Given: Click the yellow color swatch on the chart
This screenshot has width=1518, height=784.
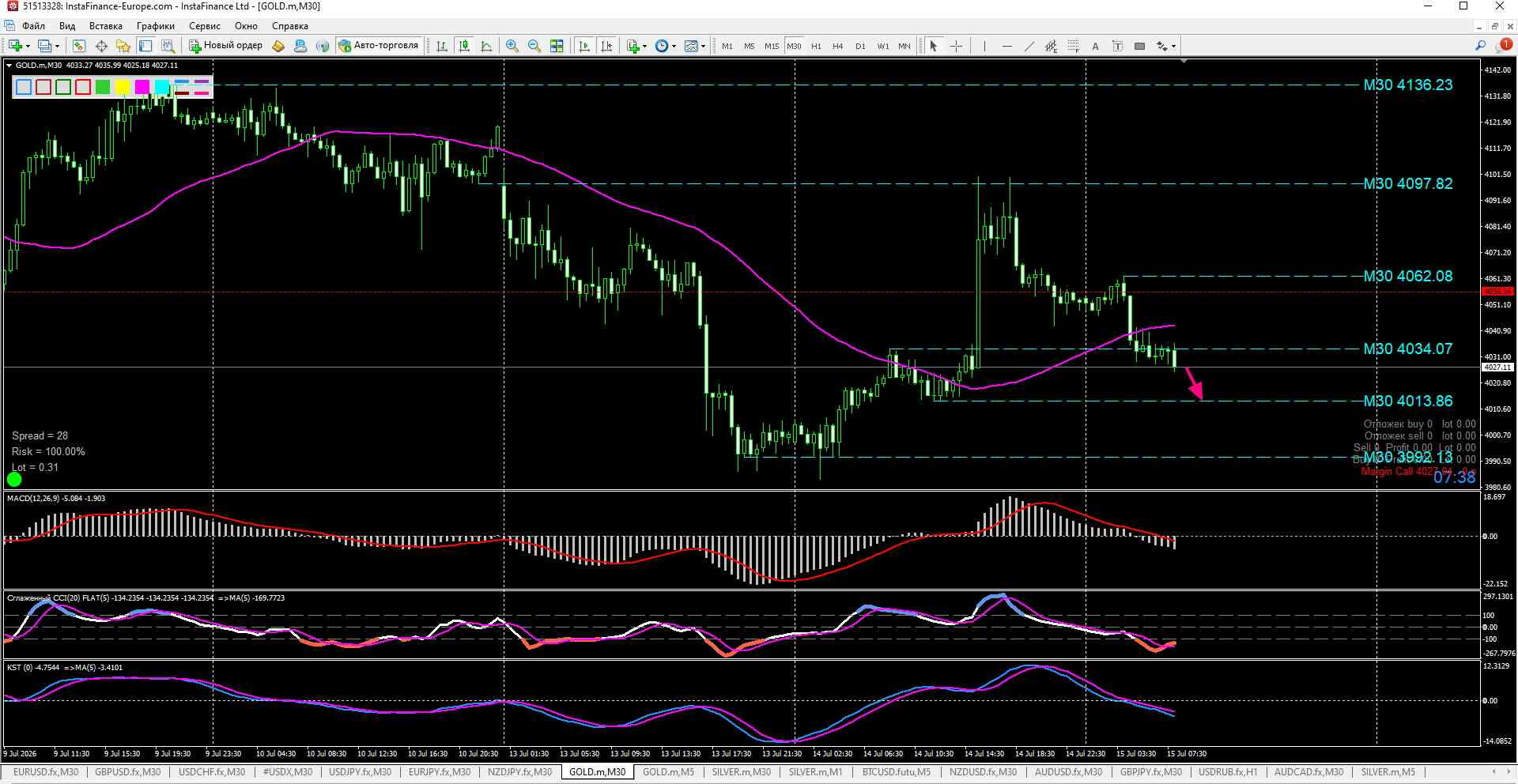Looking at the screenshot, I should pyautogui.click(x=123, y=87).
